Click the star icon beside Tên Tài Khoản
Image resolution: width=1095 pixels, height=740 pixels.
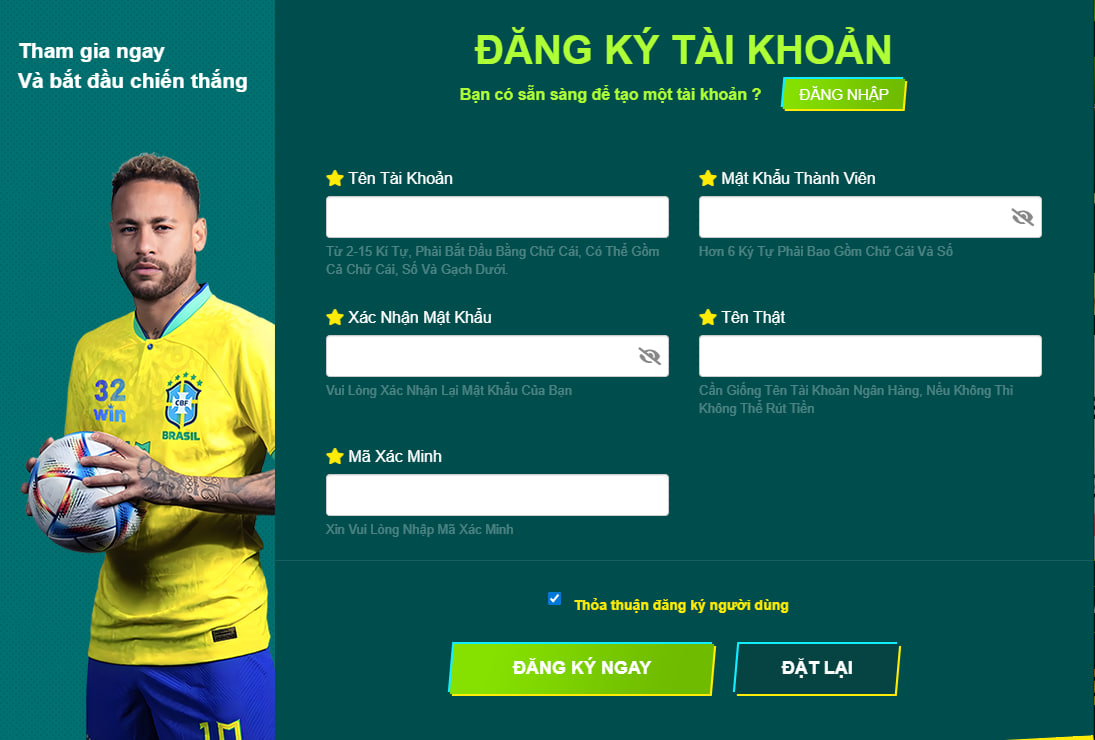(x=335, y=178)
